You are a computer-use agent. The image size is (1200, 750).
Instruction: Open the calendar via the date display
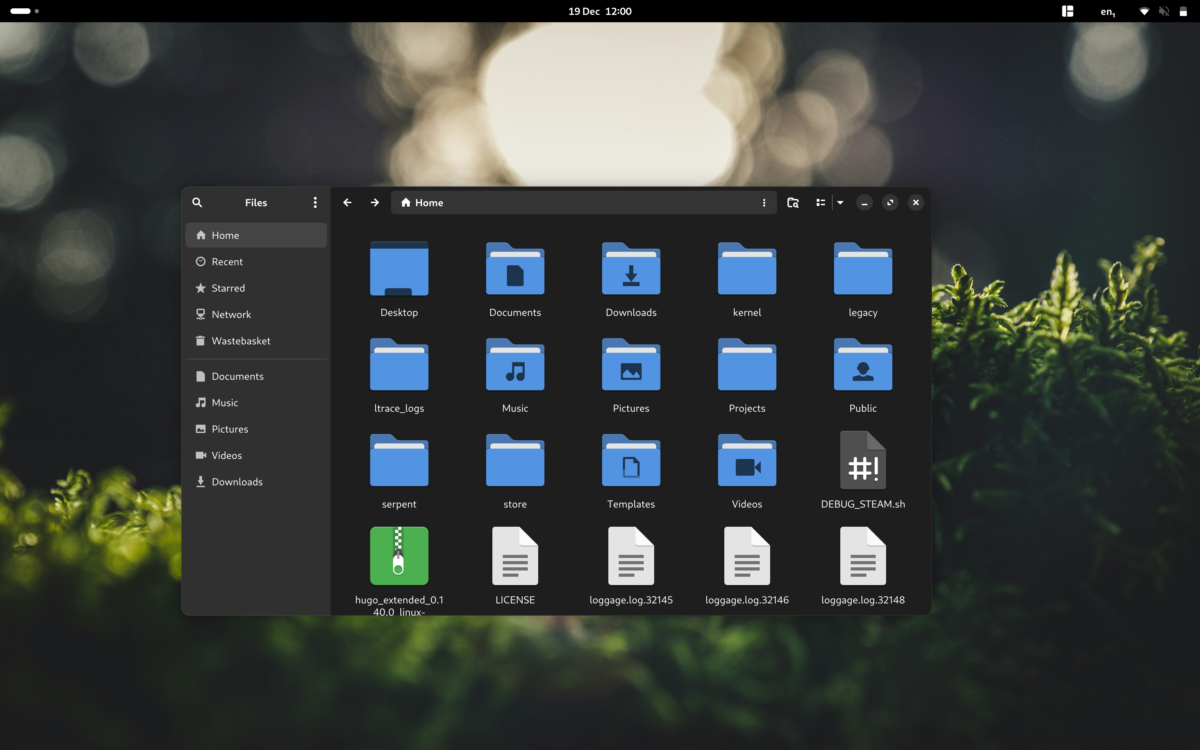pos(600,11)
